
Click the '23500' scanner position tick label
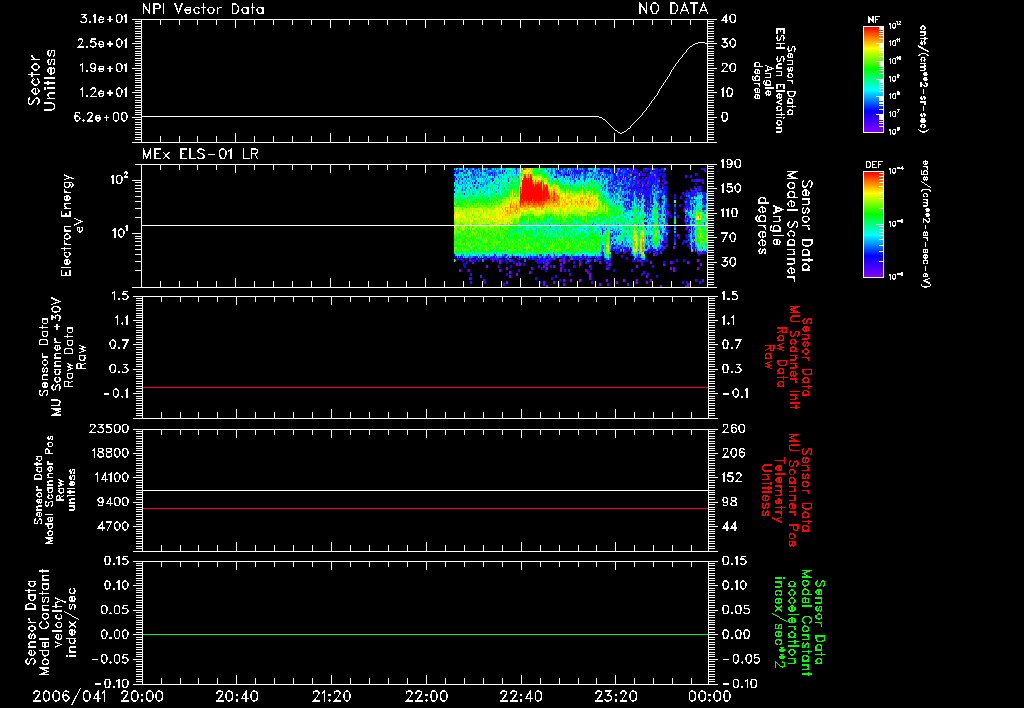[108, 428]
